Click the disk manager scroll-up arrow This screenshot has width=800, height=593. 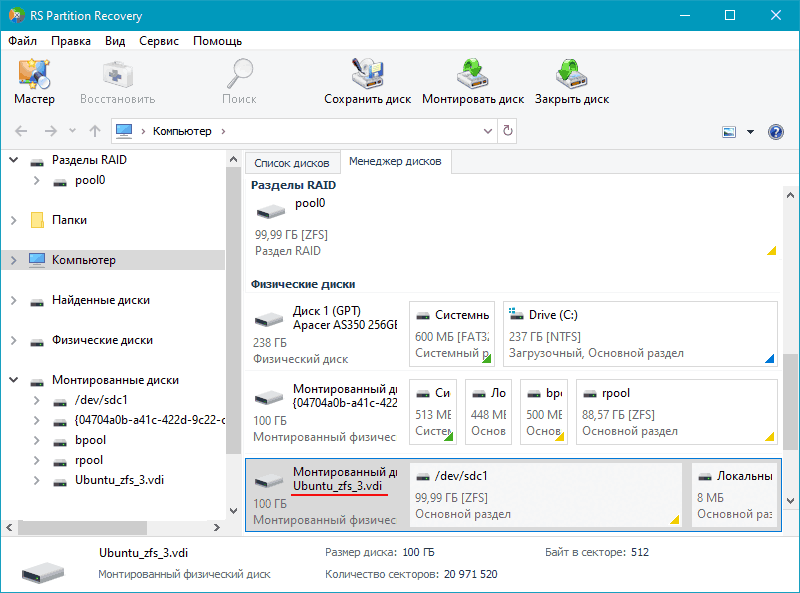click(790, 195)
